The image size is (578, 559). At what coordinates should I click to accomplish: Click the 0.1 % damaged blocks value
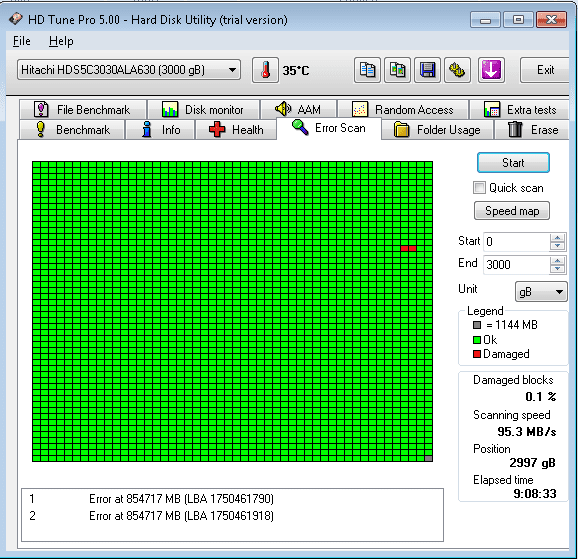coord(541,396)
